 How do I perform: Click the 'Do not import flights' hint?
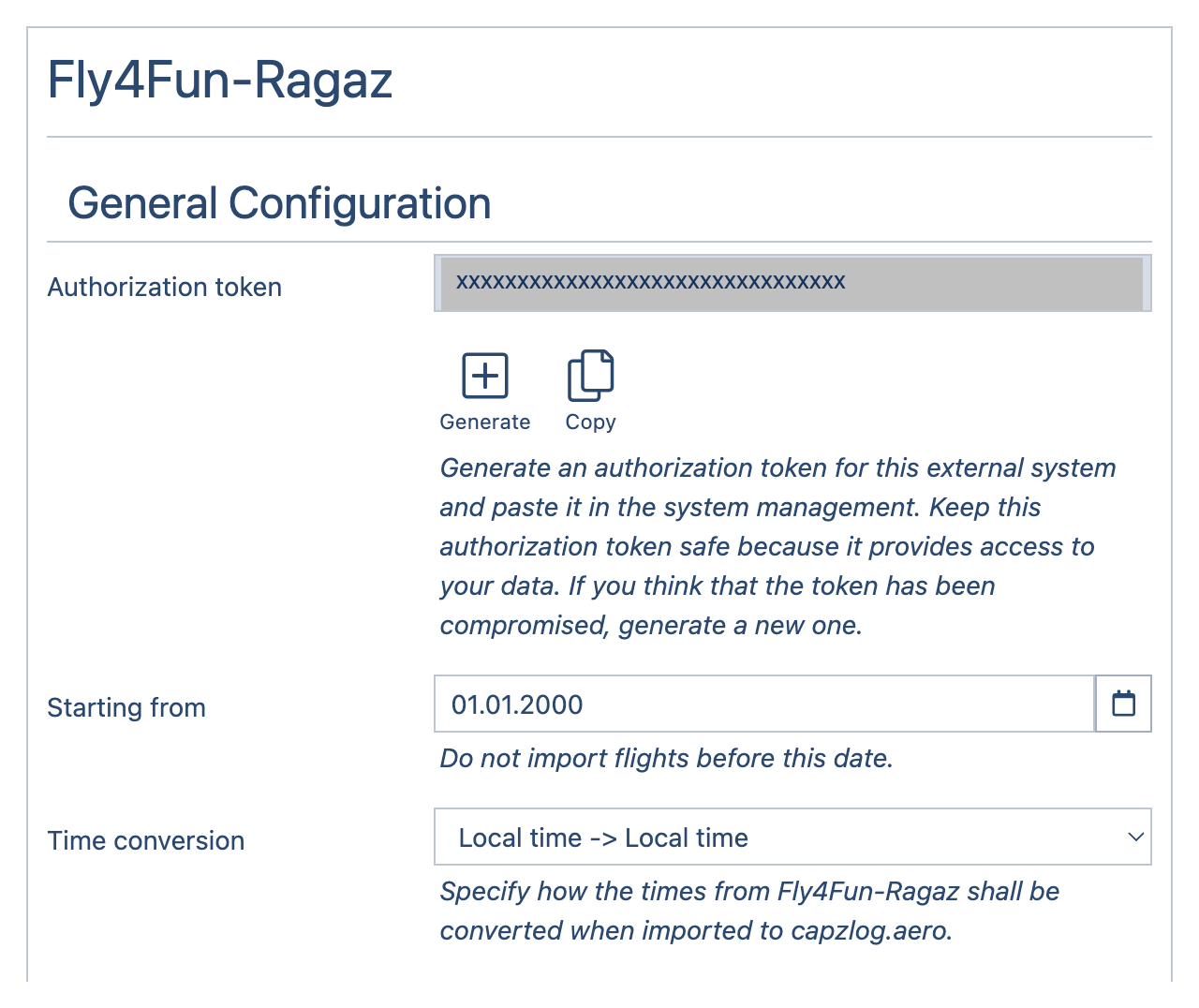[x=666, y=758]
